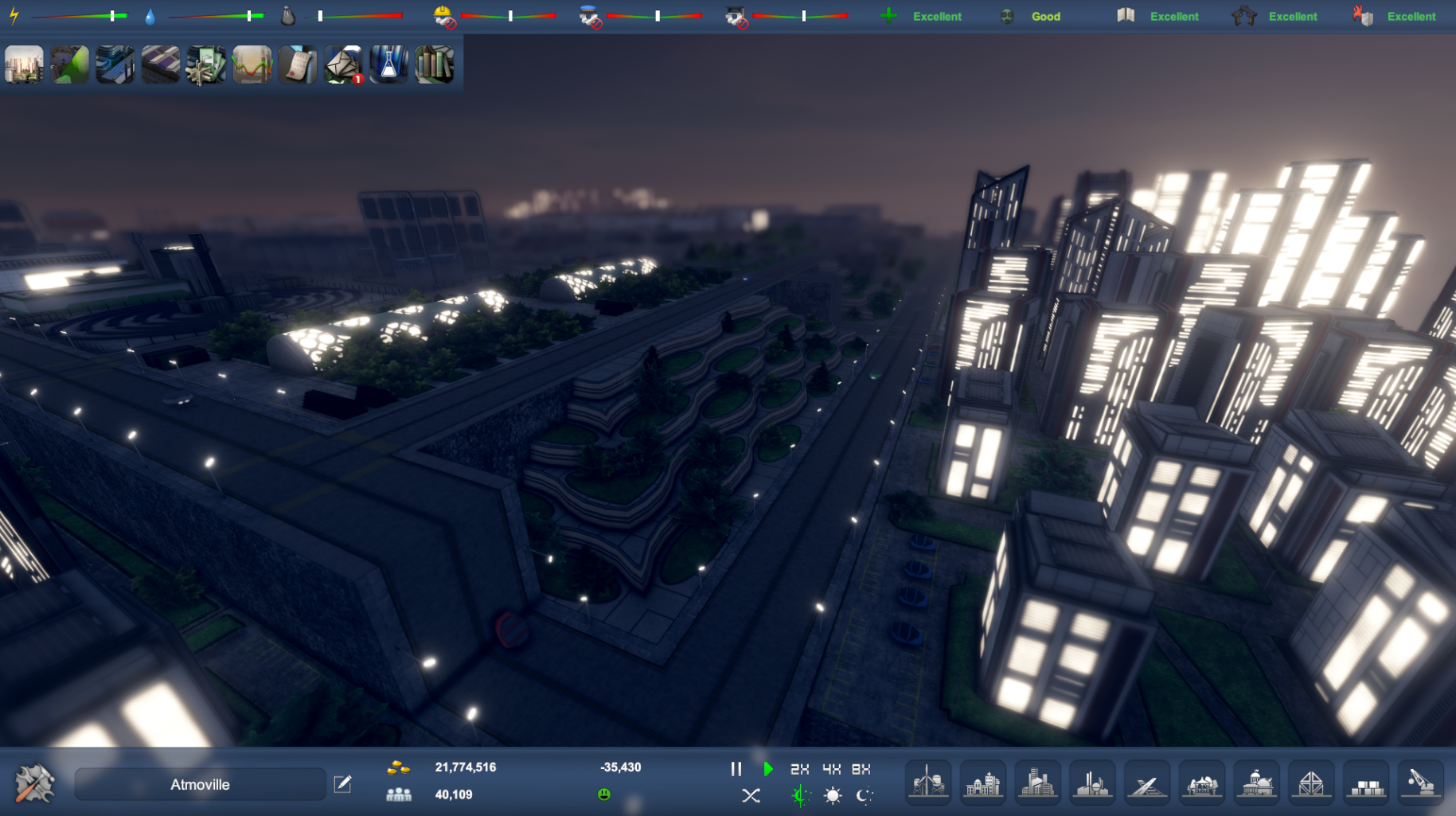Image resolution: width=1456 pixels, height=816 pixels.
Task: Open the blocks build menu
Action: coord(1366,783)
